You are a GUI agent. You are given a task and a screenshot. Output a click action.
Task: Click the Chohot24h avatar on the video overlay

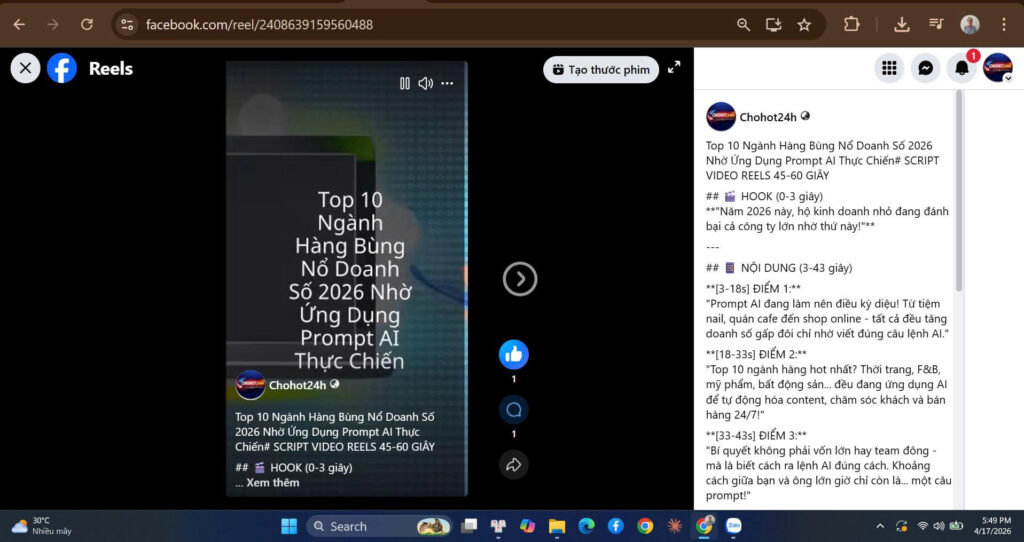(x=250, y=385)
